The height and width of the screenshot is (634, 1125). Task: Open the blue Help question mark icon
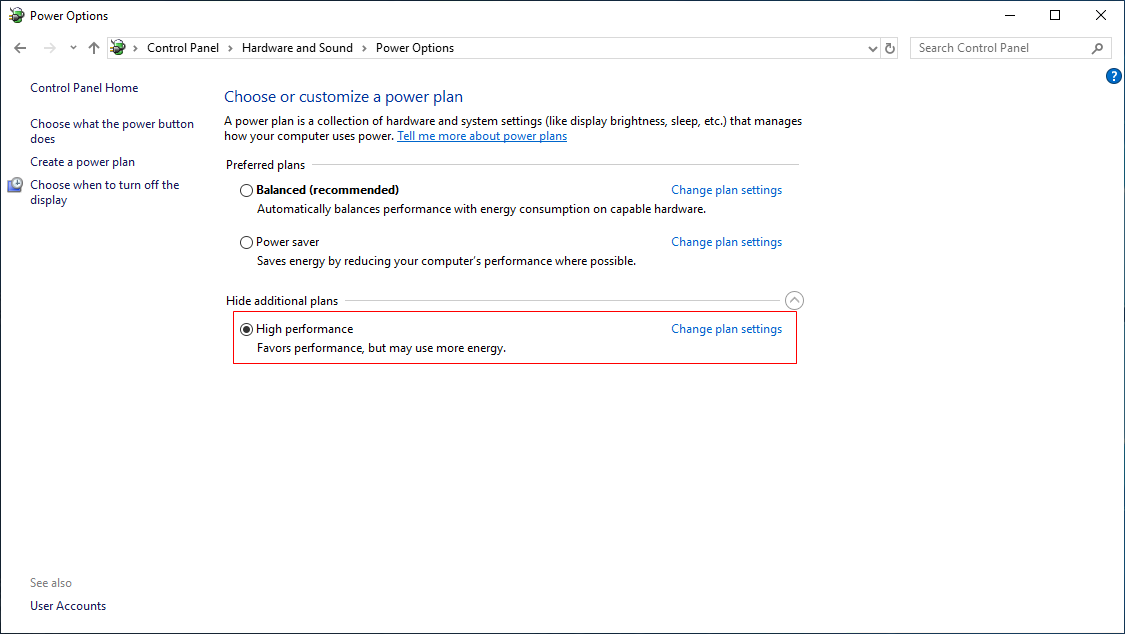click(x=1114, y=76)
